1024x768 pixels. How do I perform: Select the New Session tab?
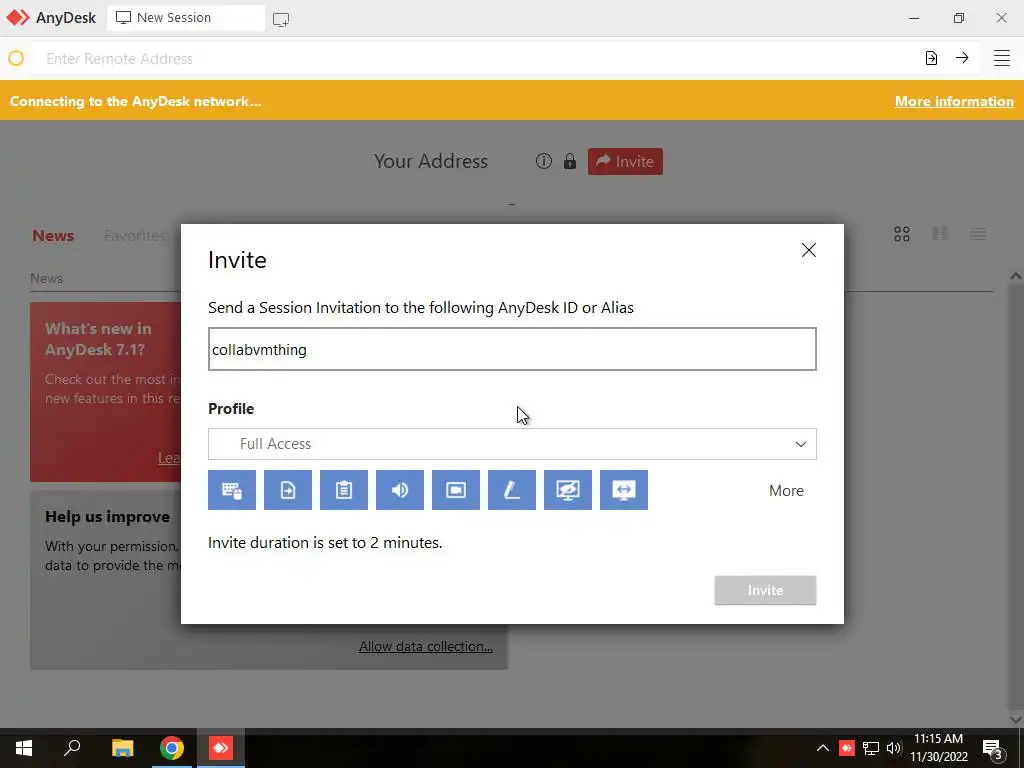(x=186, y=18)
